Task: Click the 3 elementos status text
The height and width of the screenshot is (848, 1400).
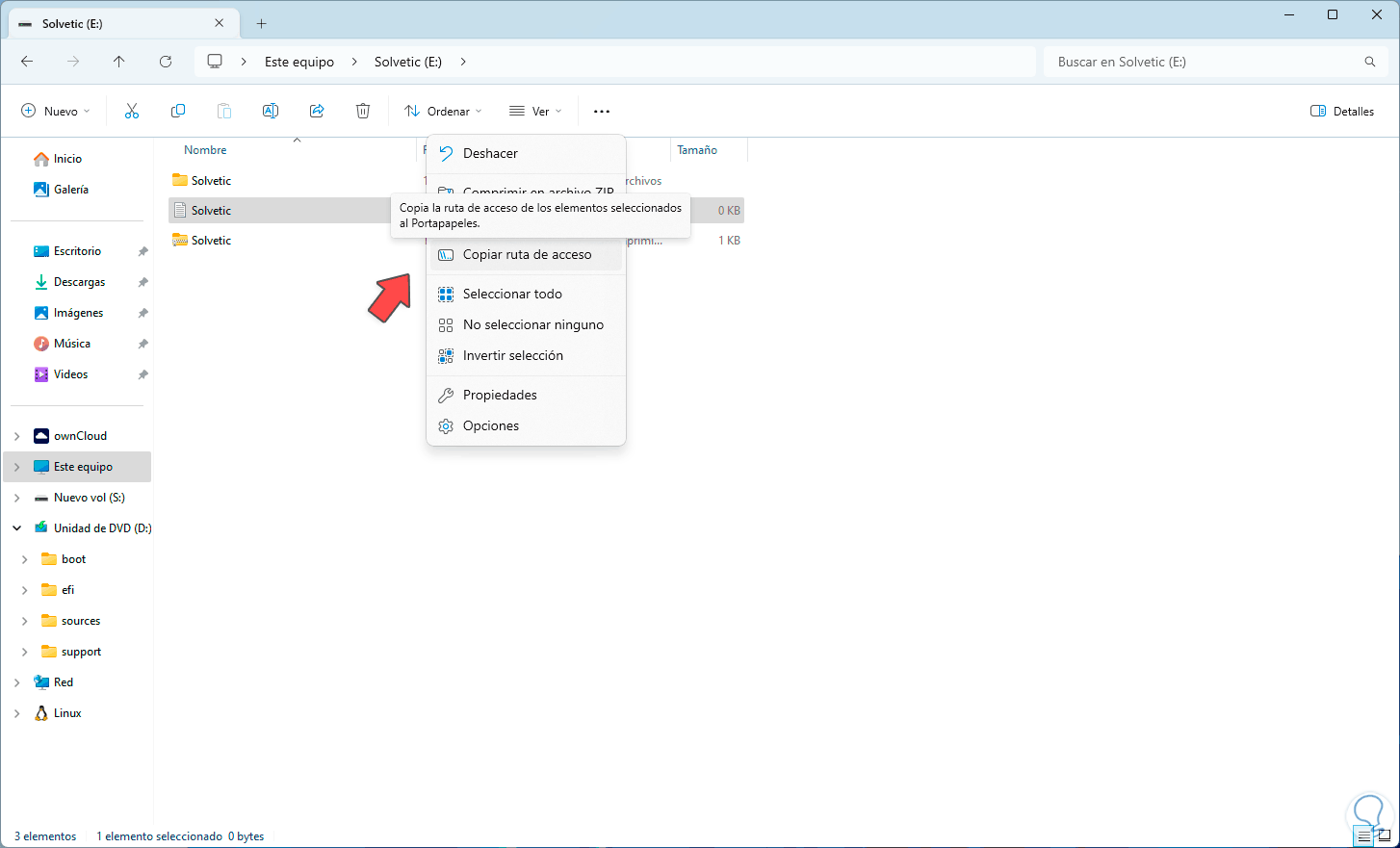Action: point(45,836)
